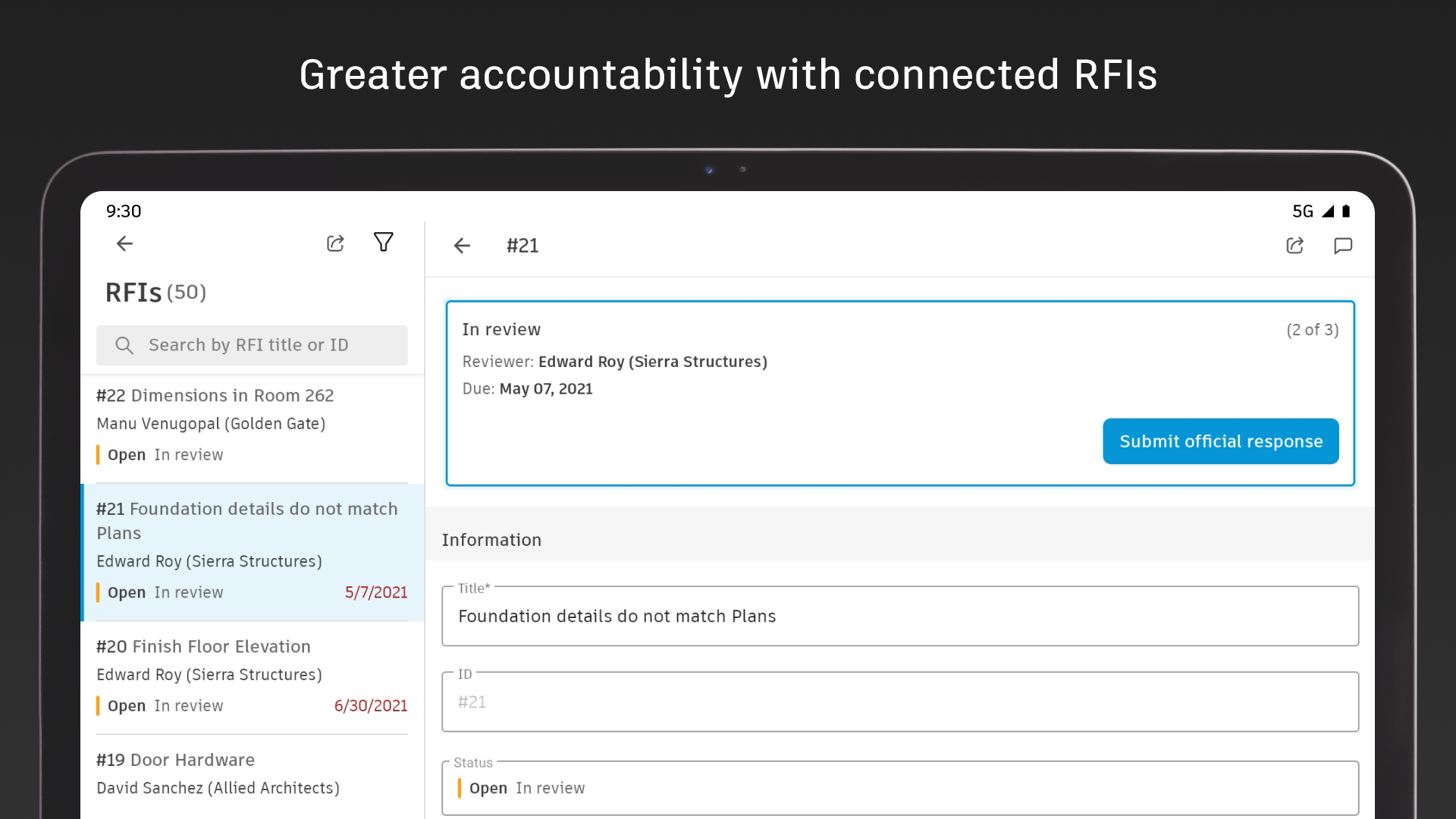The image size is (1456, 819).
Task: Open RFI #19 Door Hardware
Action: click(250, 773)
